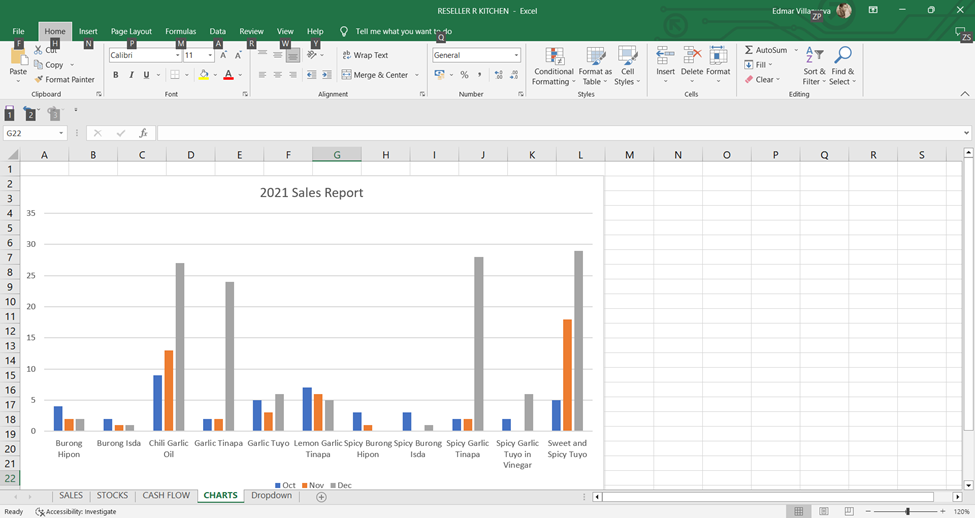Viewport: 975px width, 518px height.
Task: Click inside the formula bar input
Action: [560, 133]
